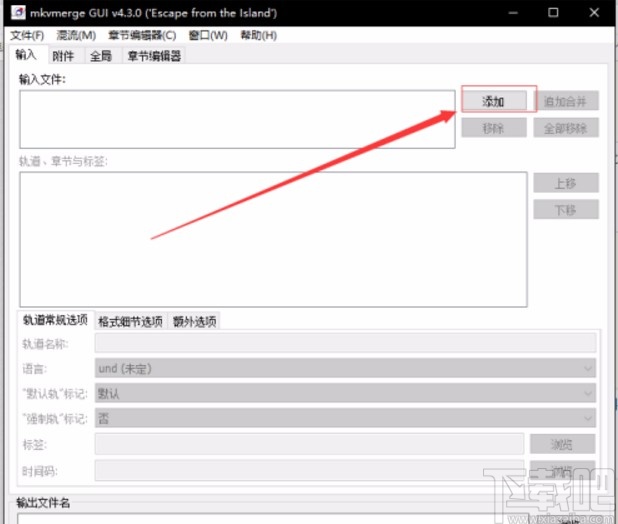Screen dimensions: 618x524
Task: Open the 文件(F) menu
Action: point(27,35)
